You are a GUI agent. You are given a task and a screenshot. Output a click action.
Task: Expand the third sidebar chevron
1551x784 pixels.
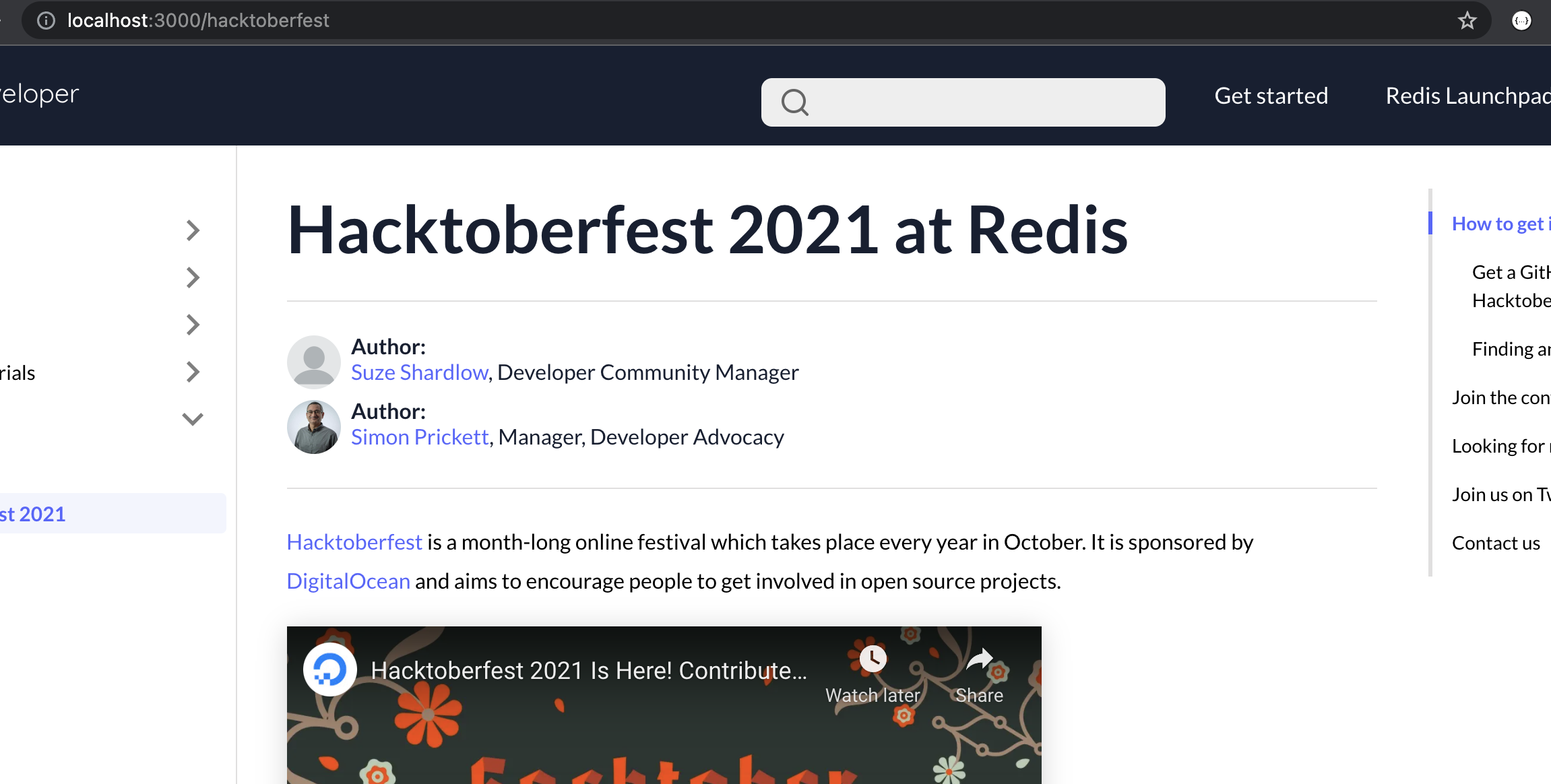click(193, 325)
